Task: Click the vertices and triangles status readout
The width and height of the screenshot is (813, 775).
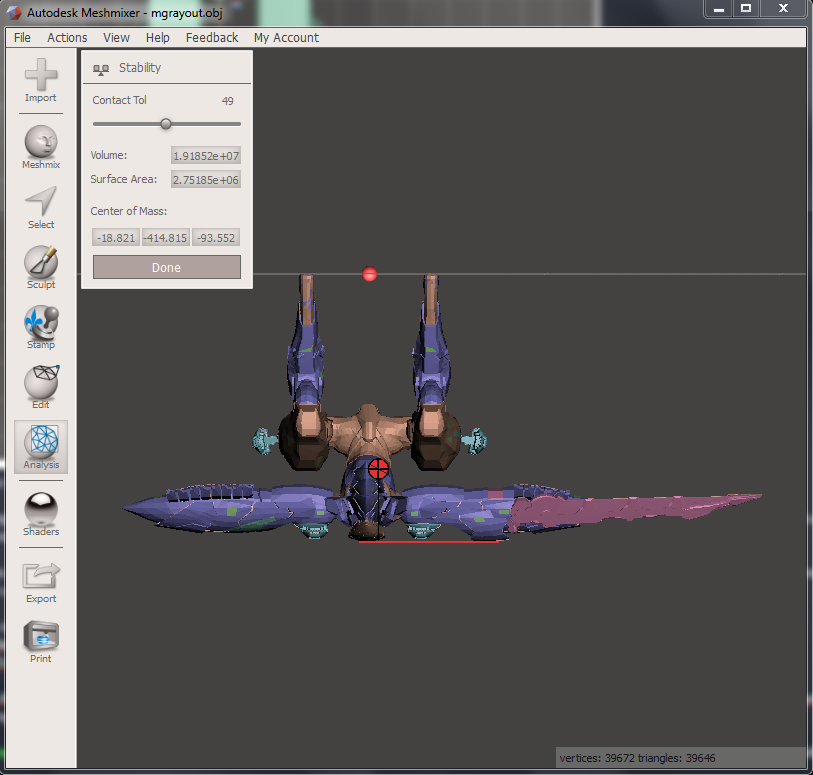Action: pos(637,758)
